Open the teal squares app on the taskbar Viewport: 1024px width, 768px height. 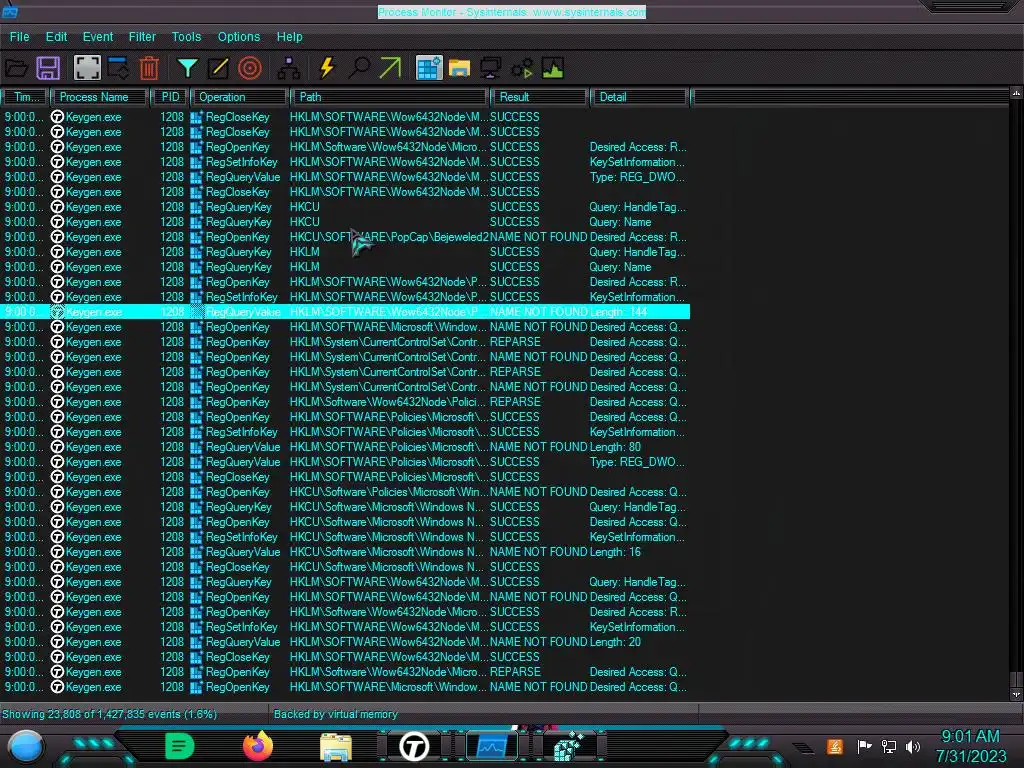(569, 746)
